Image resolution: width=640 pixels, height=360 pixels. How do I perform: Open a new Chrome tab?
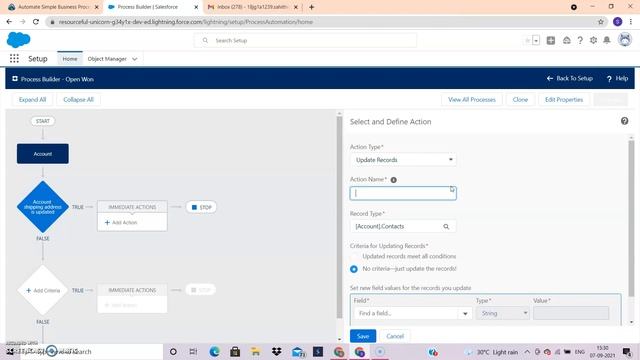(x=311, y=7)
